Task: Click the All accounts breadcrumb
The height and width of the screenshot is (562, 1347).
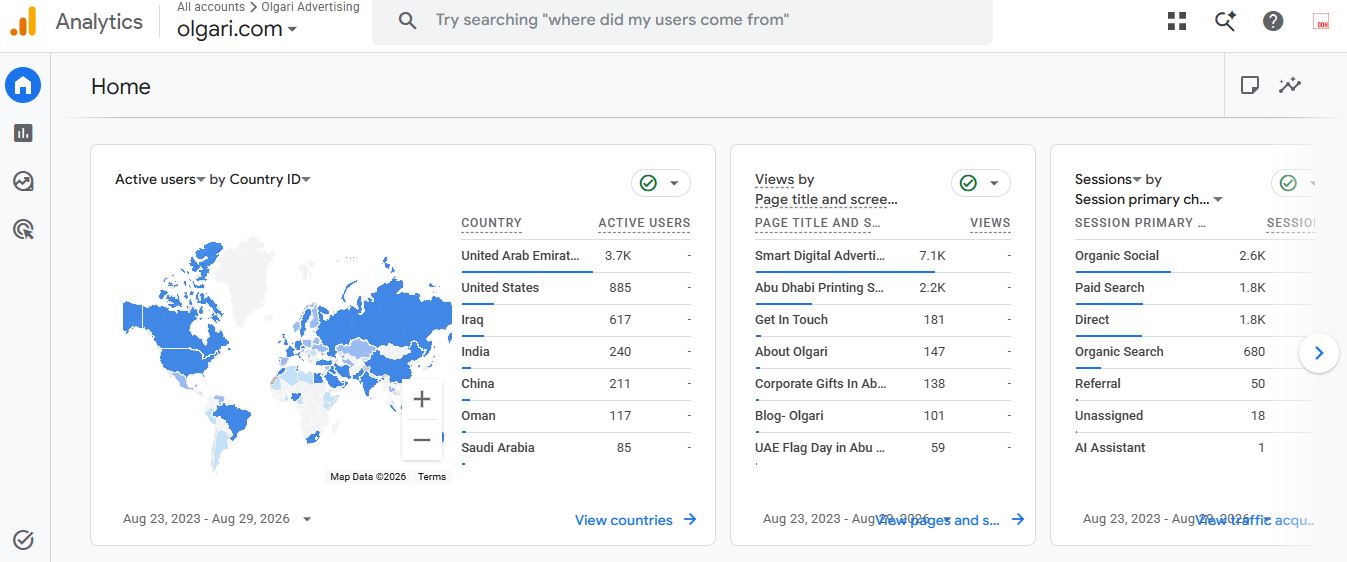Action: (x=211, y=7)
